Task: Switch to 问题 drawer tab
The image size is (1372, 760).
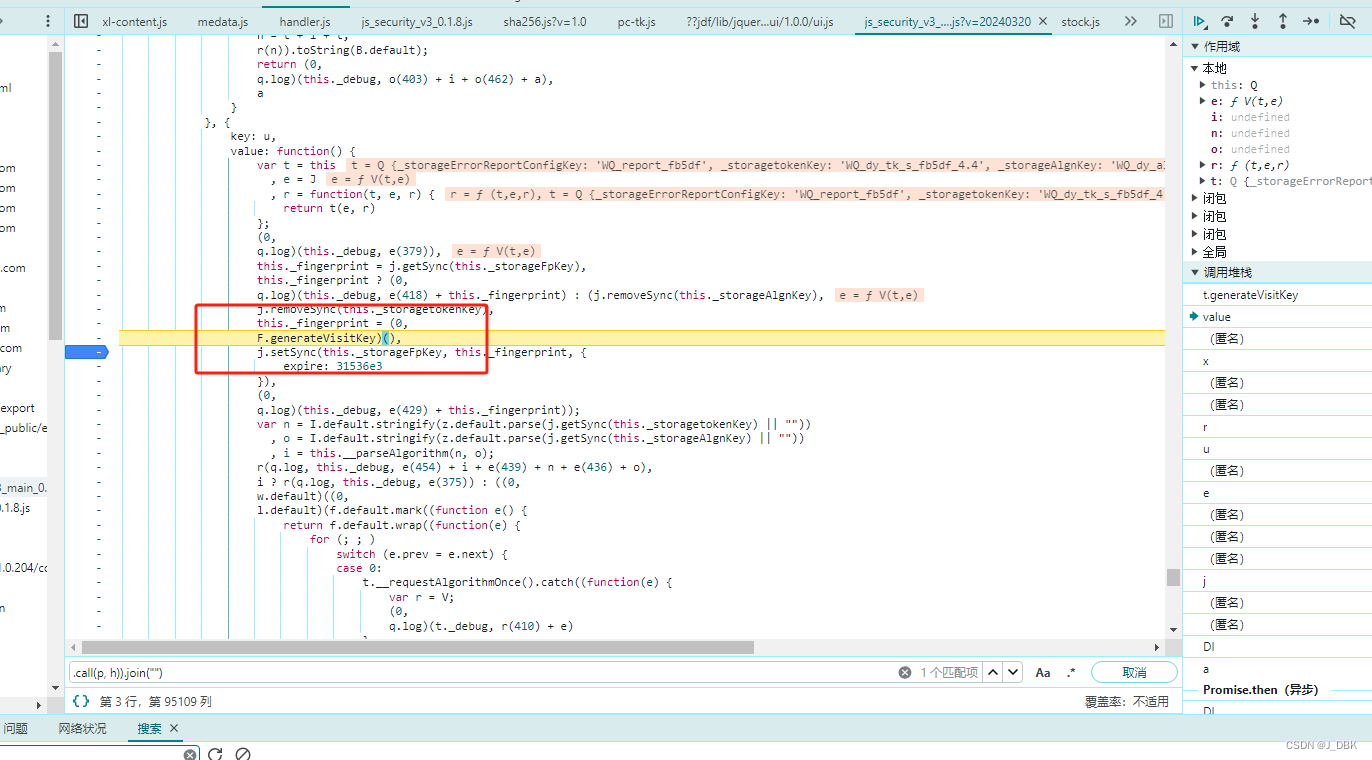Action: pyautogui.click(x=15, y=728)
